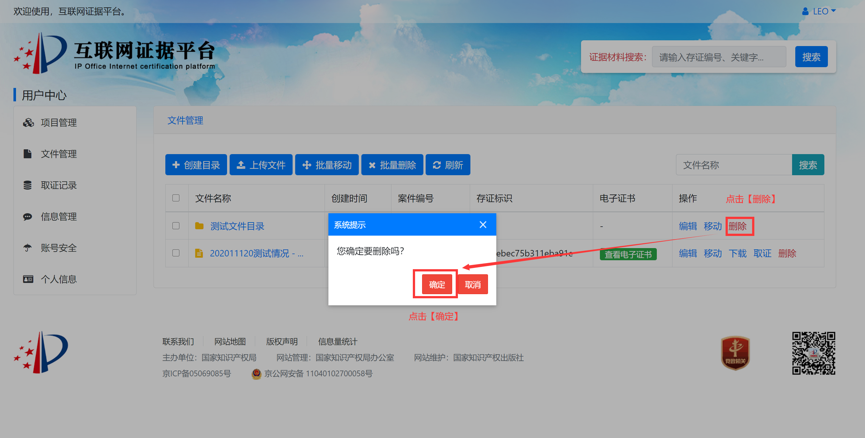Click the 账号安全 umbrella icon
Viewport: 865px width, 438px height.
point(28,248)
